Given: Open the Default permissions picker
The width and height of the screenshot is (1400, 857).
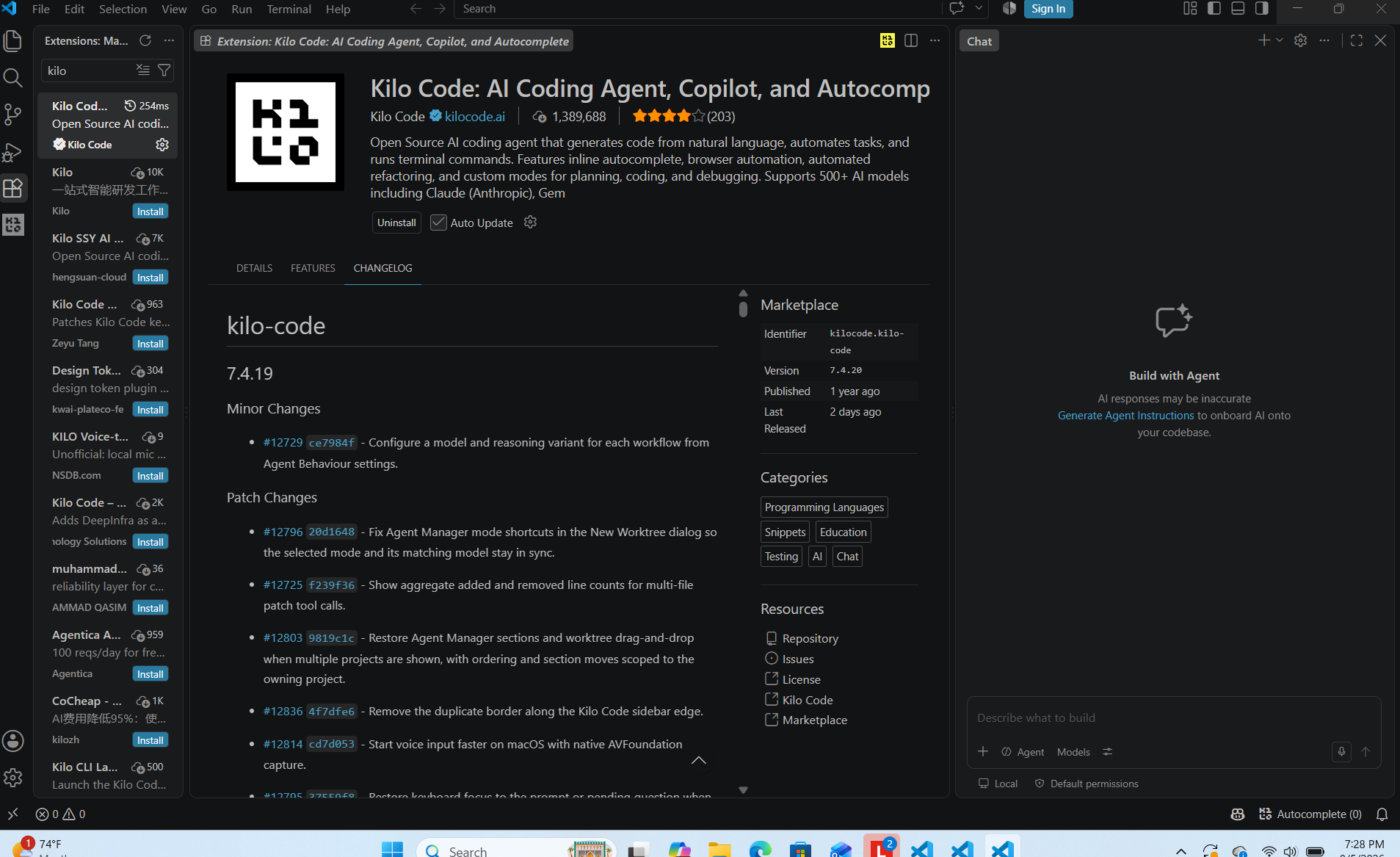Looking at the screenshot, I should coord(1087,784).
